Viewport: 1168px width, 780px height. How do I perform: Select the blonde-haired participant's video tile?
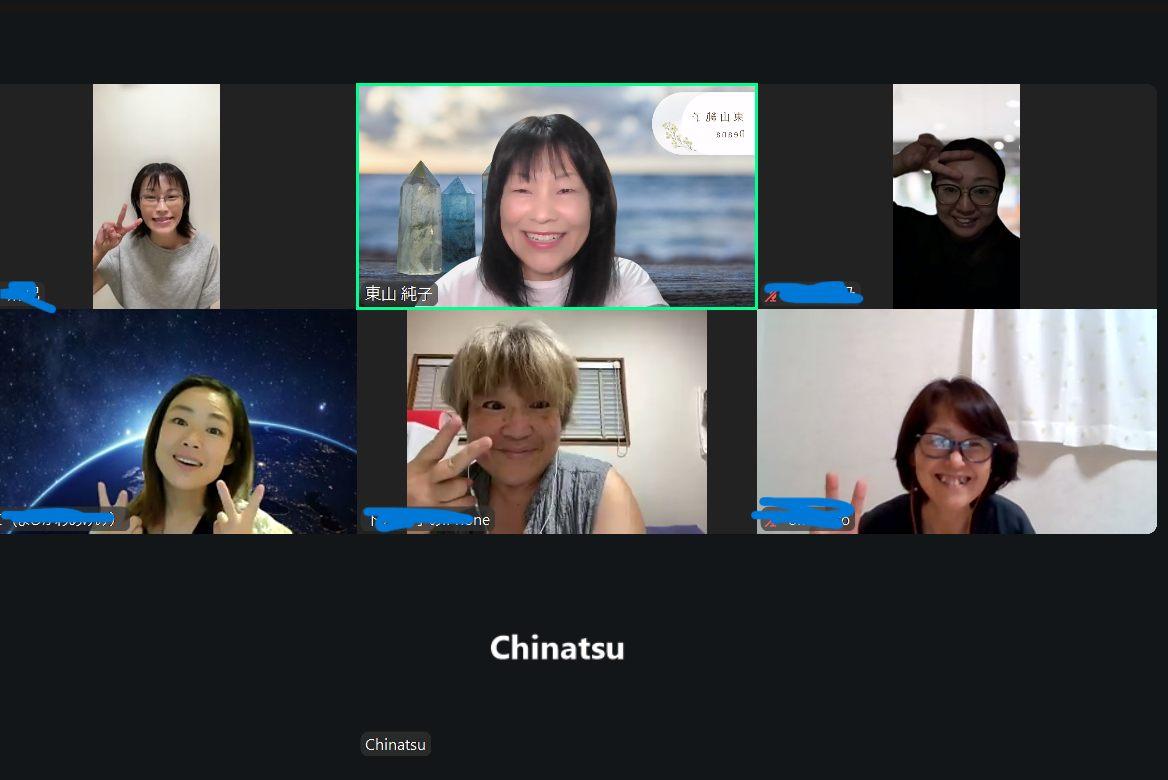pyautogui.click(x=556, y=421)
